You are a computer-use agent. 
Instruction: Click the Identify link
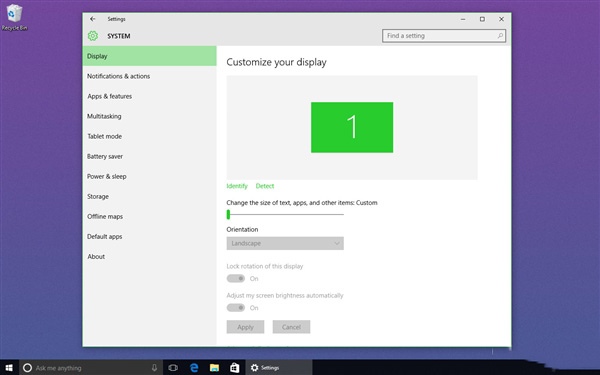click(237, 186)
